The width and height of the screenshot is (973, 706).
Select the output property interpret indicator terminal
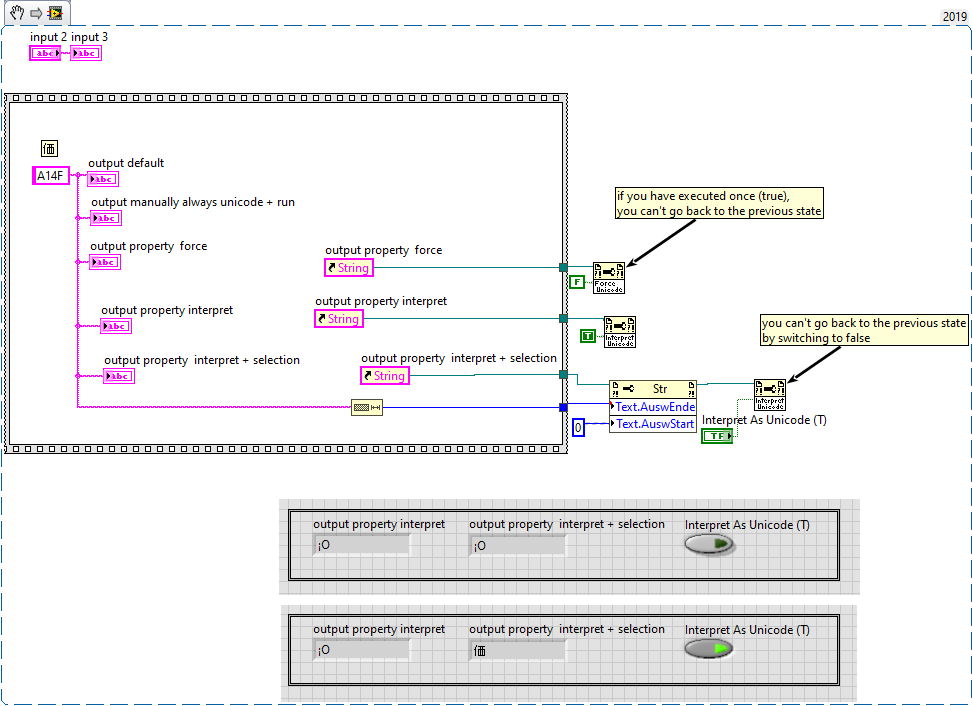pyautogui.click(x=116, y=326)
